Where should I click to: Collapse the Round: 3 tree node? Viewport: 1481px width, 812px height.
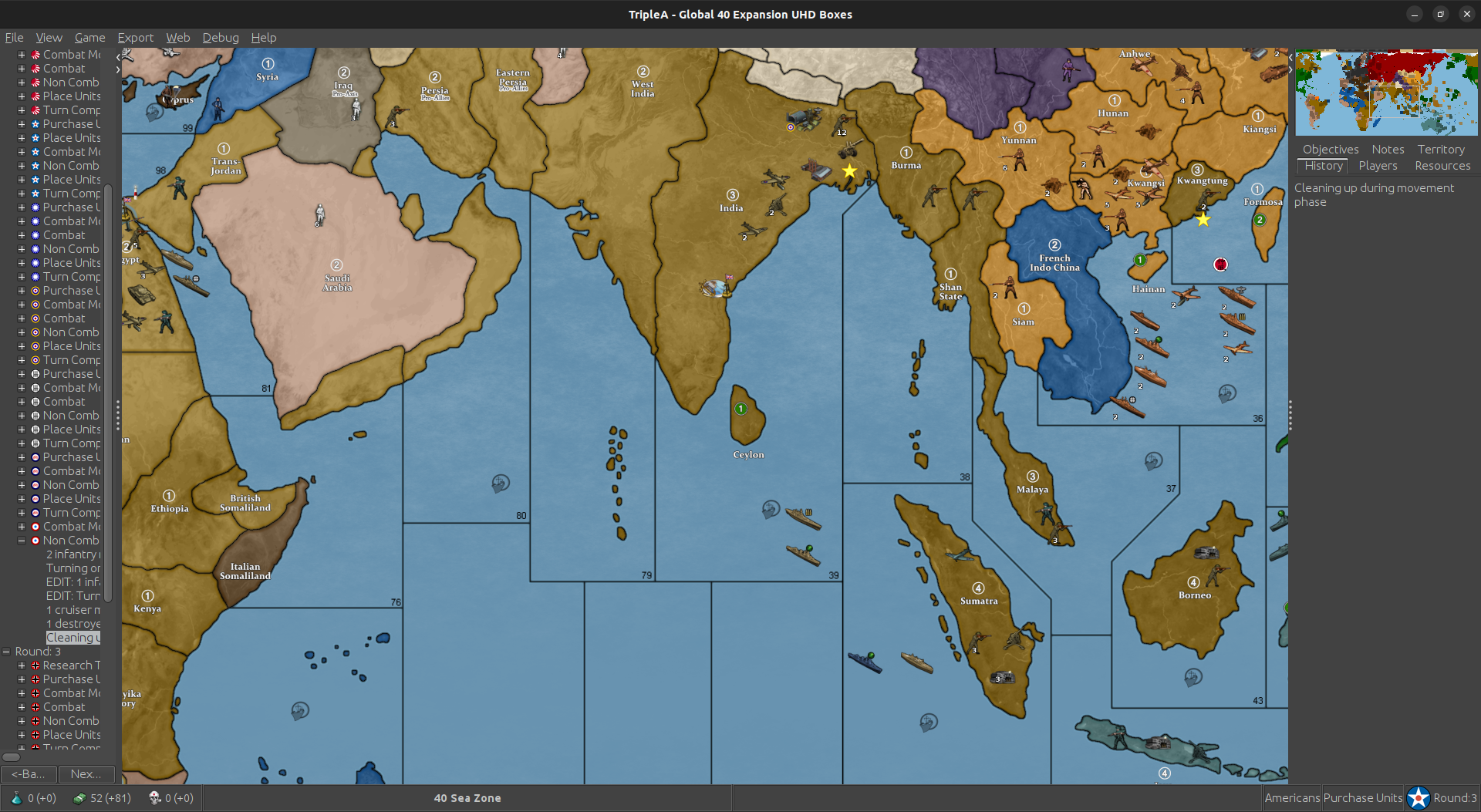(x=6, y=652)
